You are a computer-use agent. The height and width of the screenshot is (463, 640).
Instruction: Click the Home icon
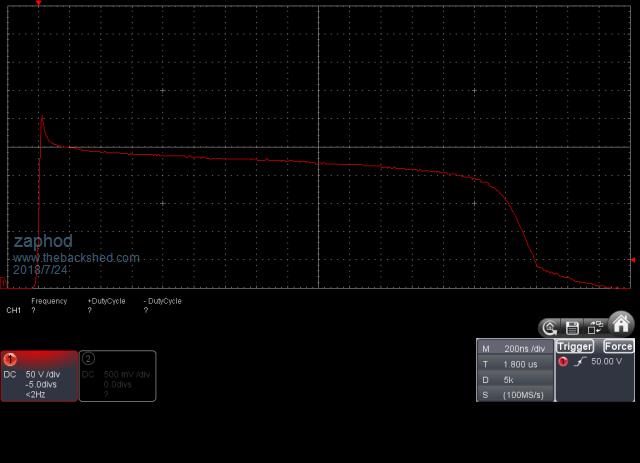click(621, 324)
